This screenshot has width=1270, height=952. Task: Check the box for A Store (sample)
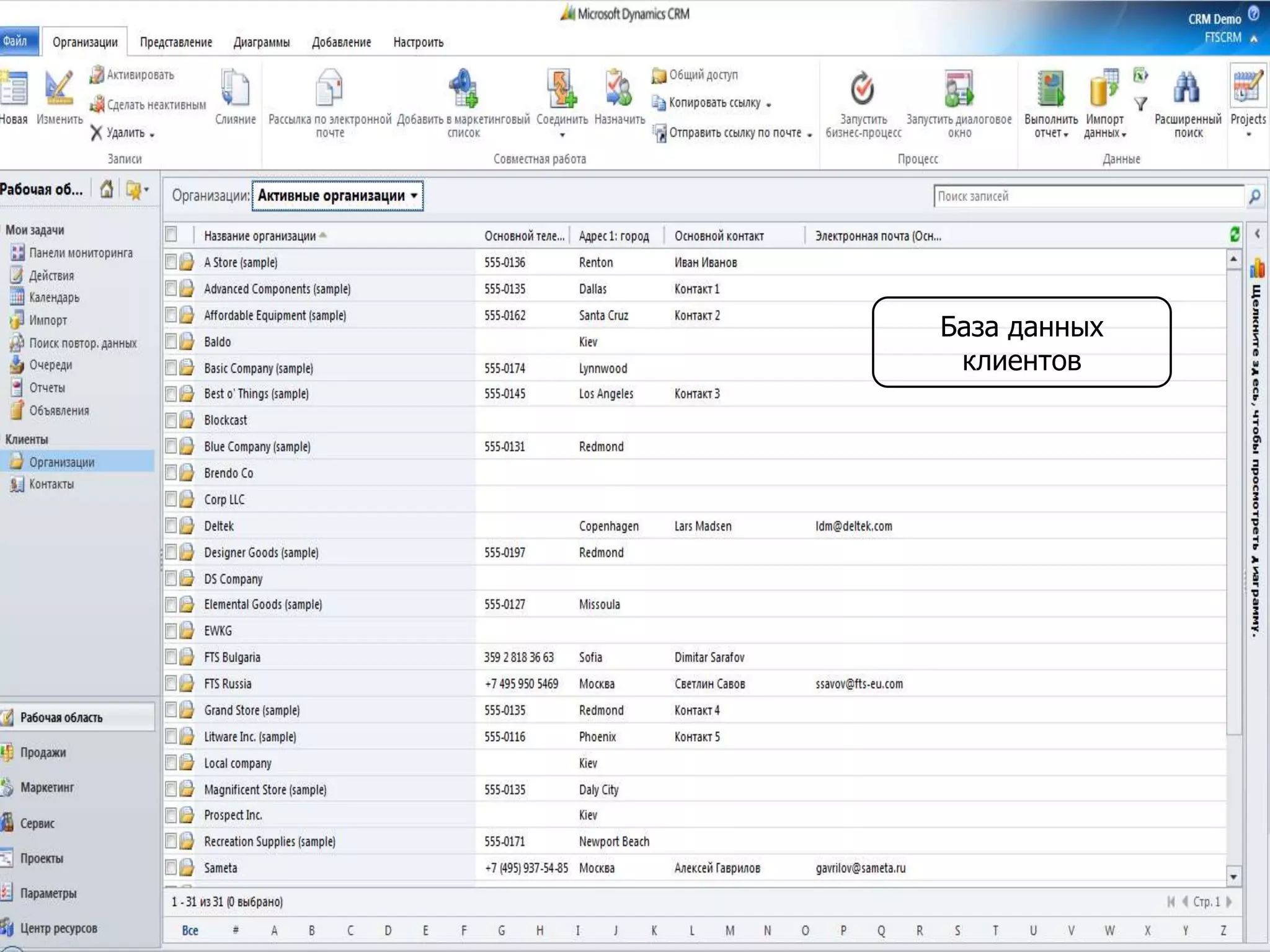[171, 262]
